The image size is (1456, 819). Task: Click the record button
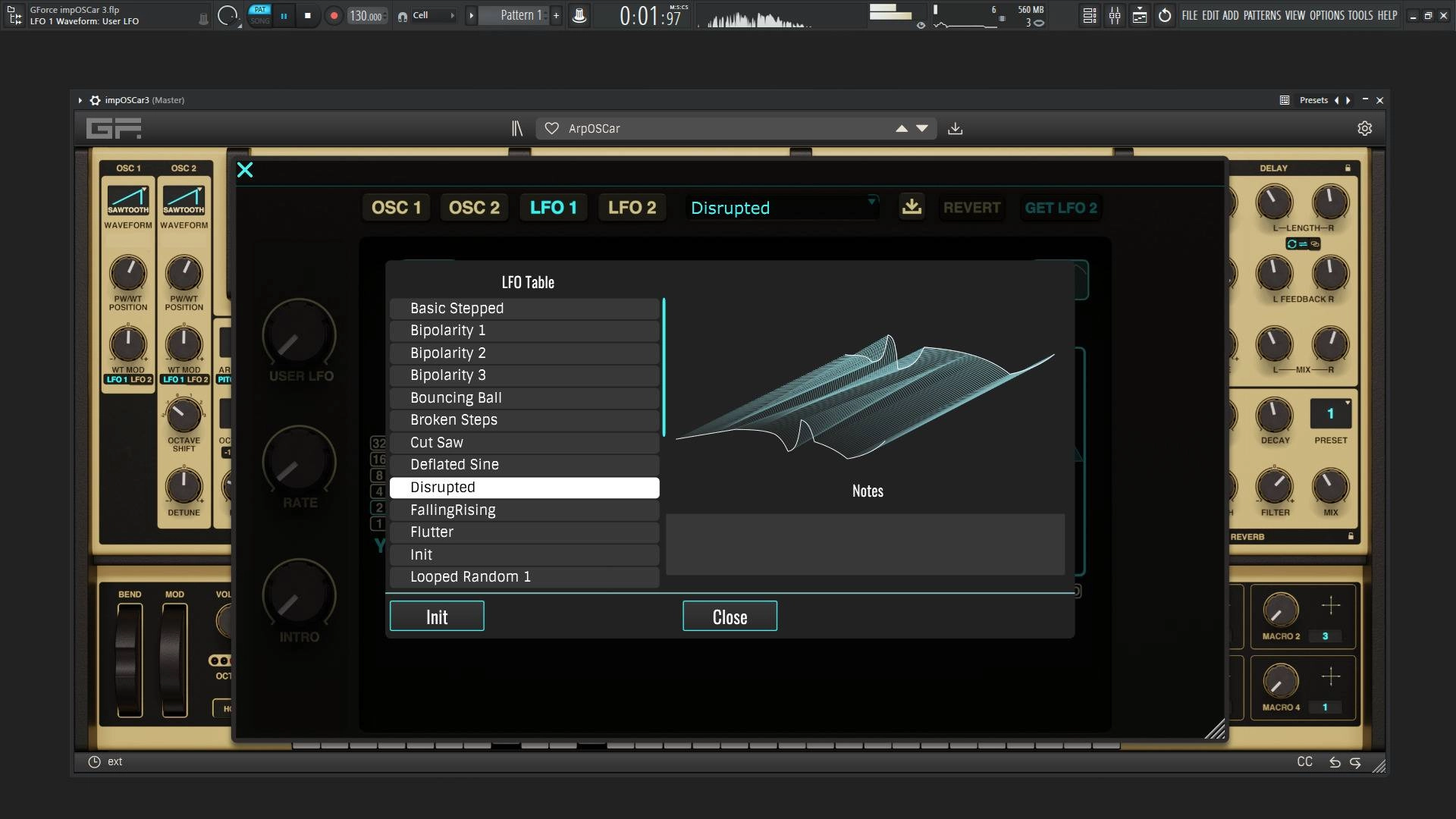333,15
